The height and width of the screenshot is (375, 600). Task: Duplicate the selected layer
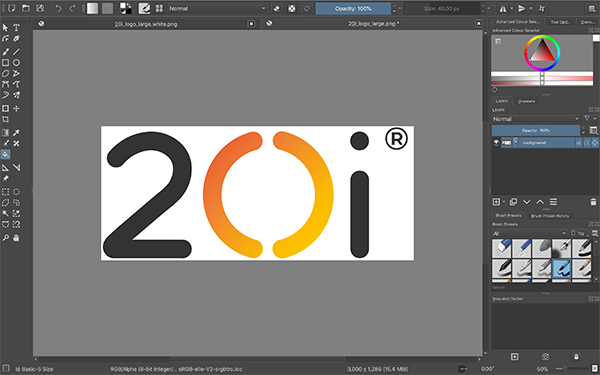click(x=514, y=202)
